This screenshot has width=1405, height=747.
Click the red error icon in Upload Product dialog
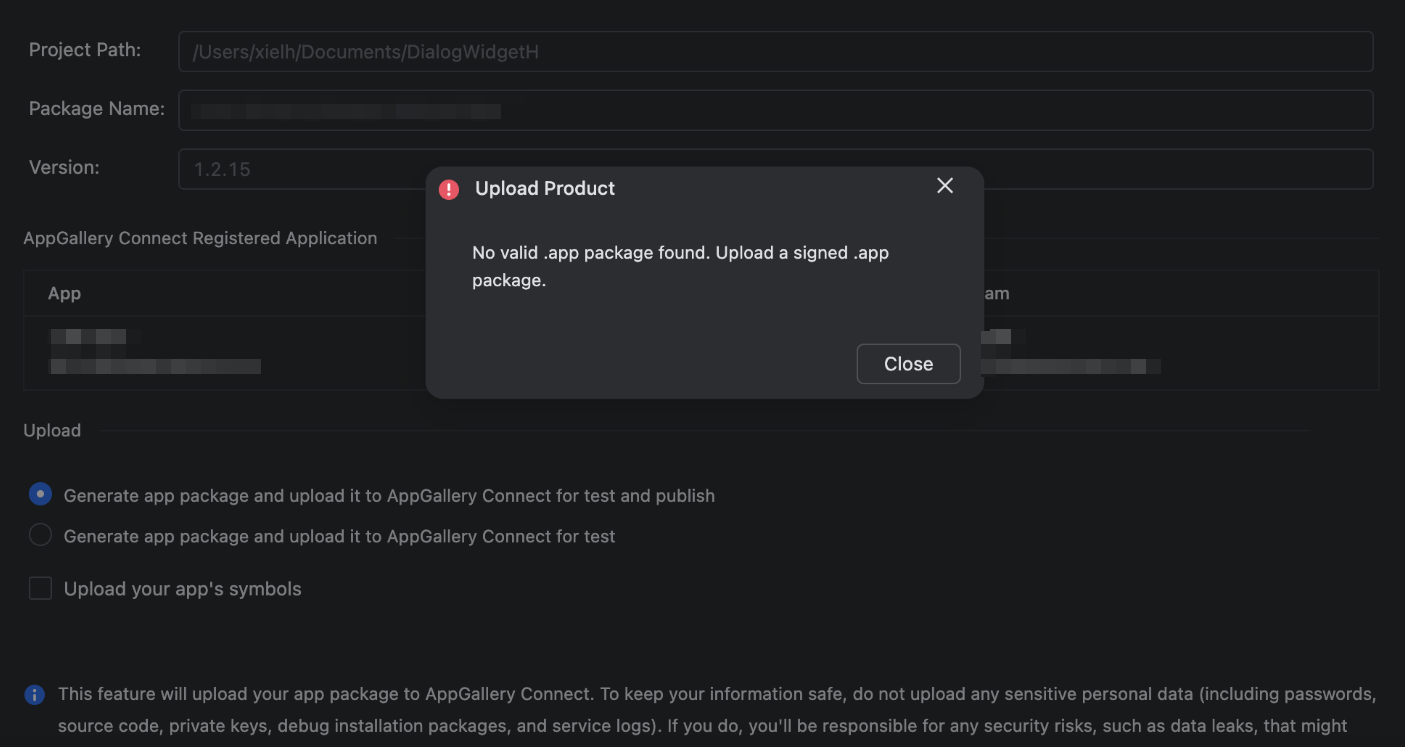pyautogui.click(x=449, y=189)
